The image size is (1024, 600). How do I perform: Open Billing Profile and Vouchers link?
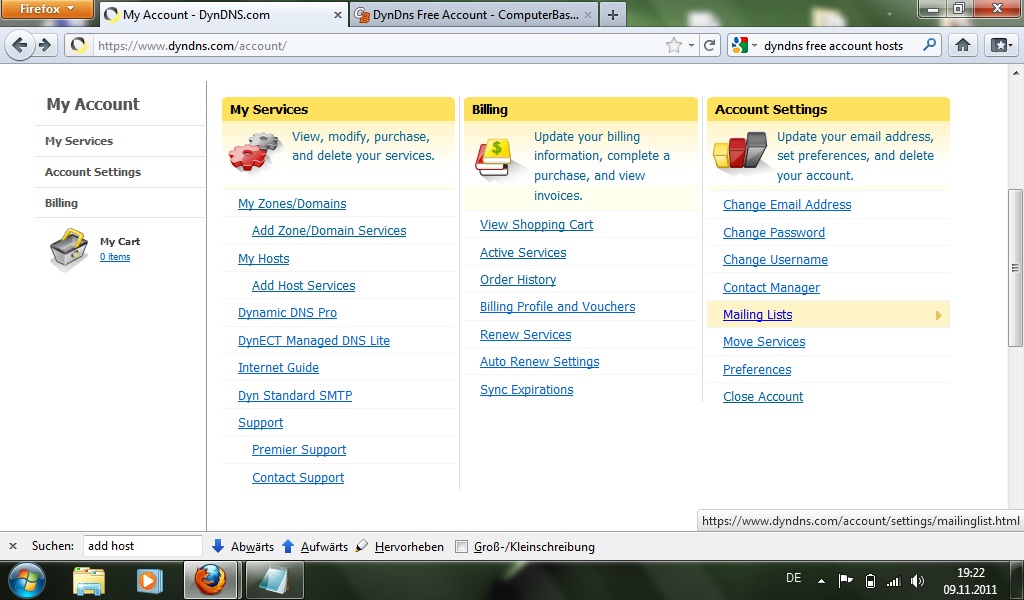coord(557,307)
